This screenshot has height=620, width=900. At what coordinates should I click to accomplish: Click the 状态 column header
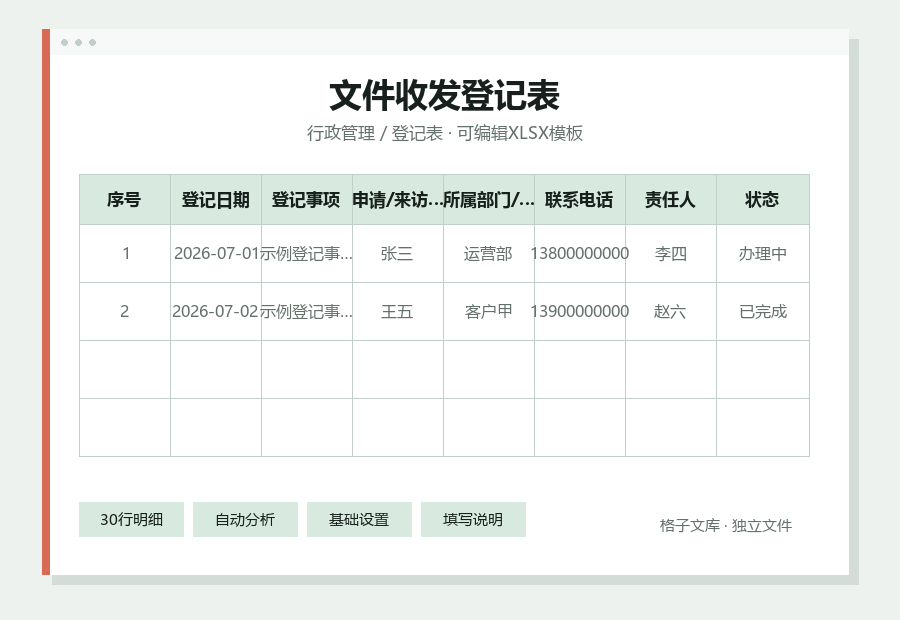pyautogui.click(x=763, y=200)
